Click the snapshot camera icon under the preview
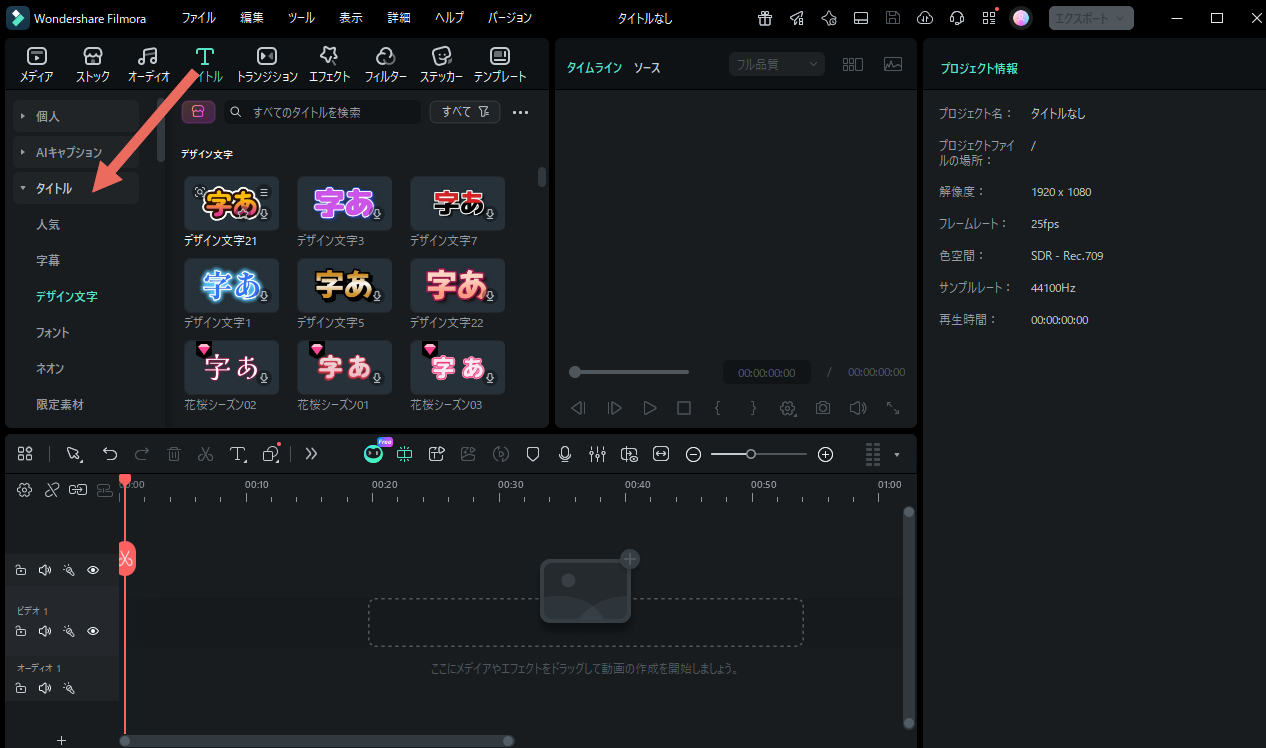 coord(822,408)
